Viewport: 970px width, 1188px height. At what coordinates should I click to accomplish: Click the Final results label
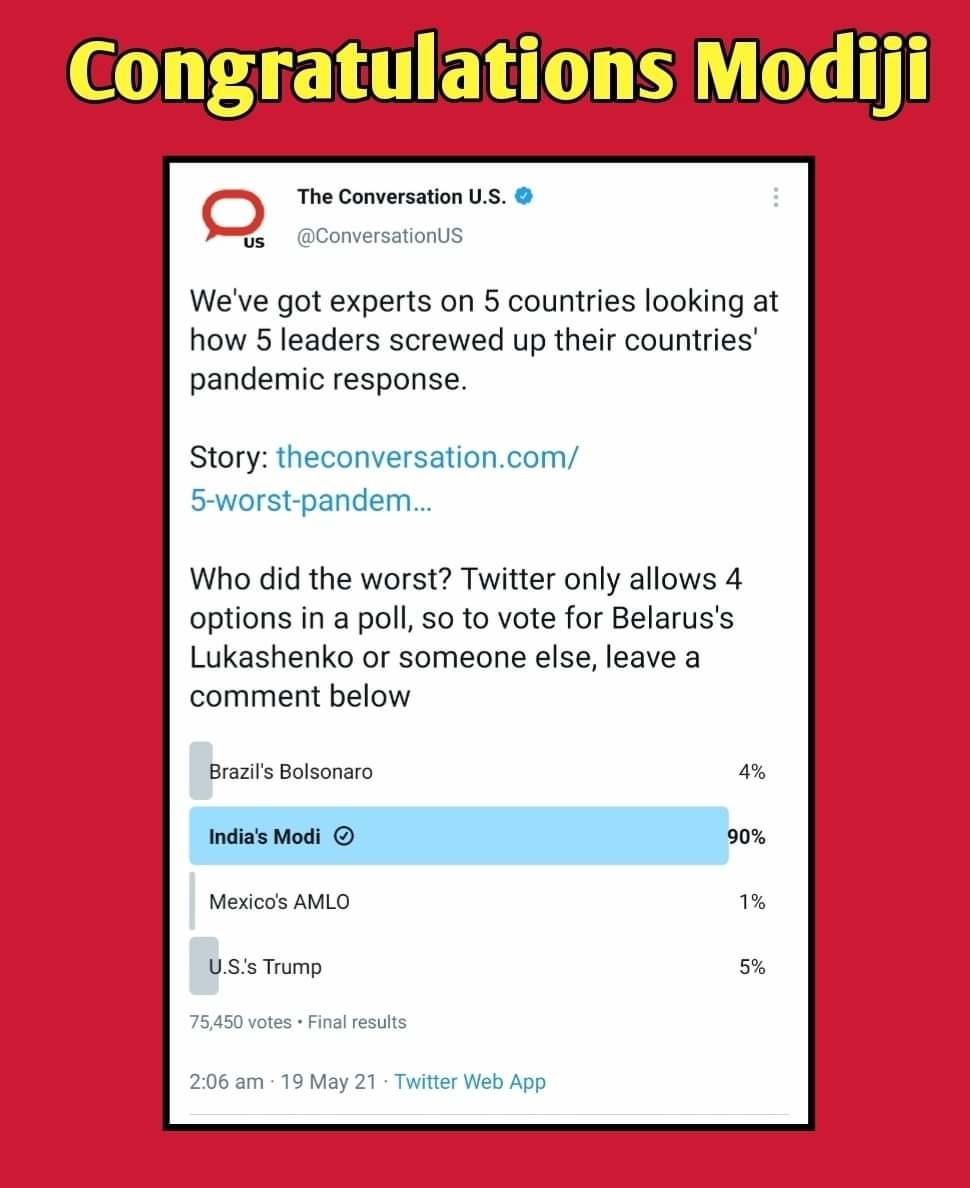(357, 1022)
